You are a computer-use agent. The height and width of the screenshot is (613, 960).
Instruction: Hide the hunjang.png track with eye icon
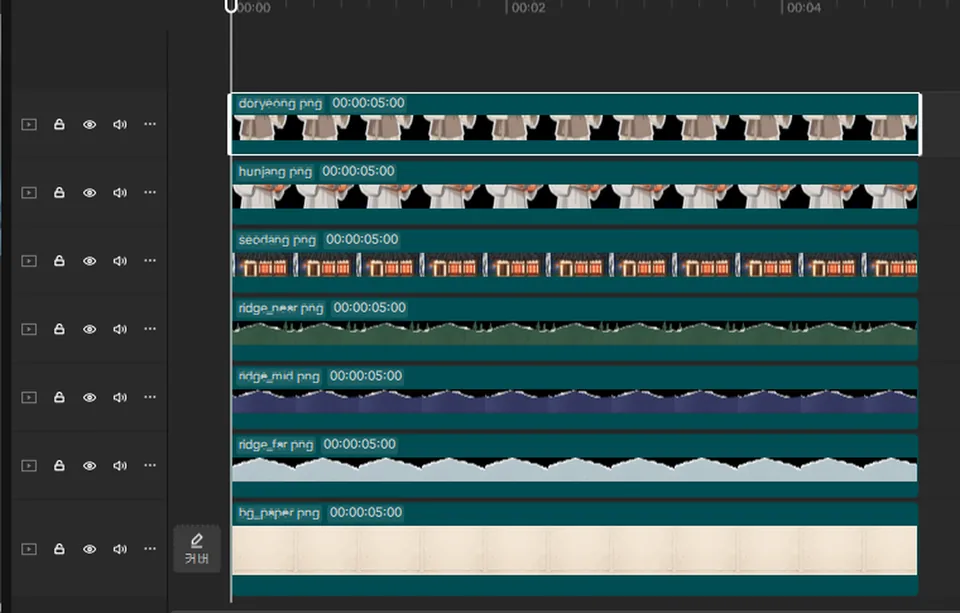coord(89,192)
